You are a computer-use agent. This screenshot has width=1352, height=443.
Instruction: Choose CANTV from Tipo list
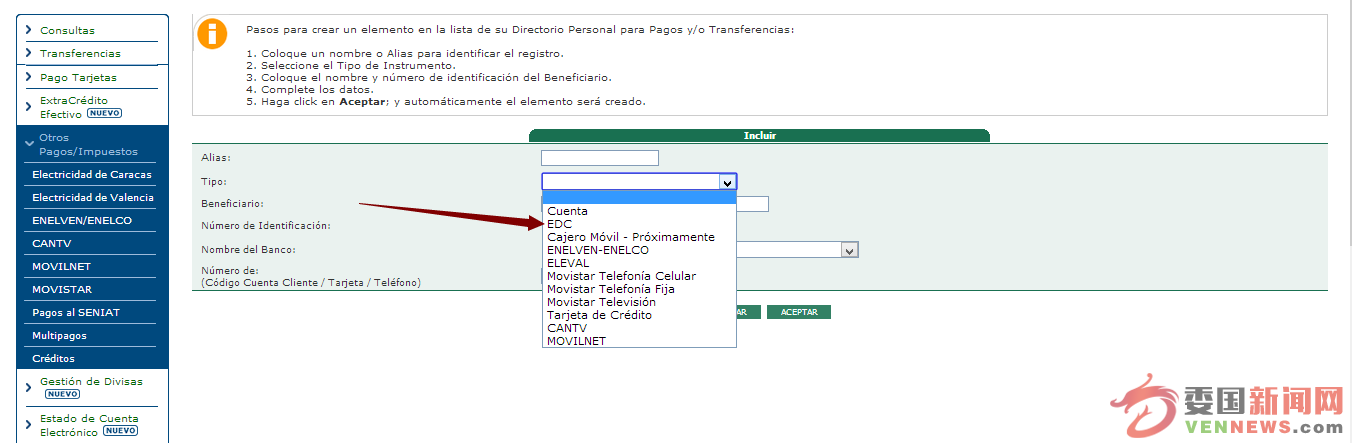pos(567,328)
